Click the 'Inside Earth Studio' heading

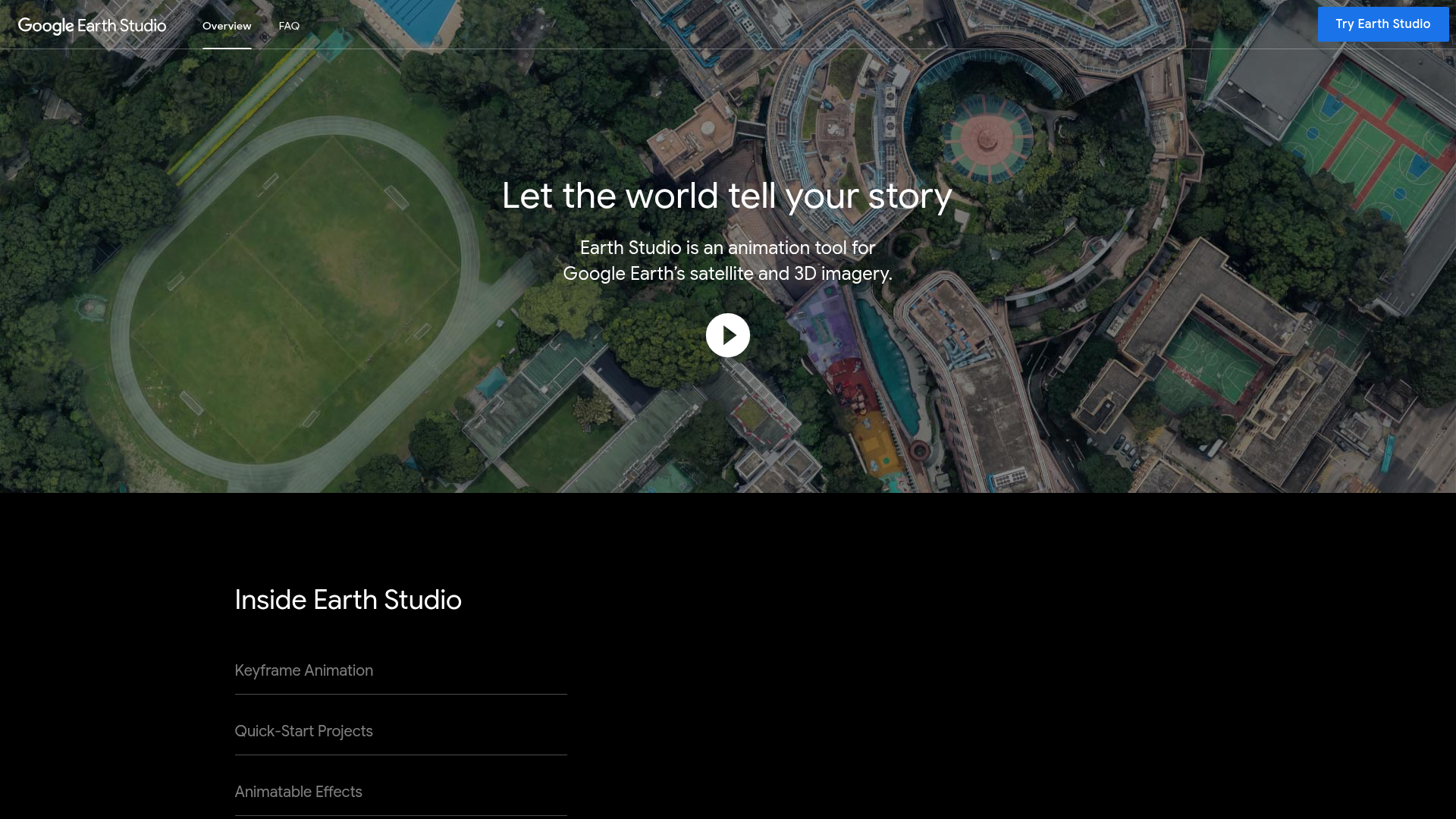click(348, 600)
